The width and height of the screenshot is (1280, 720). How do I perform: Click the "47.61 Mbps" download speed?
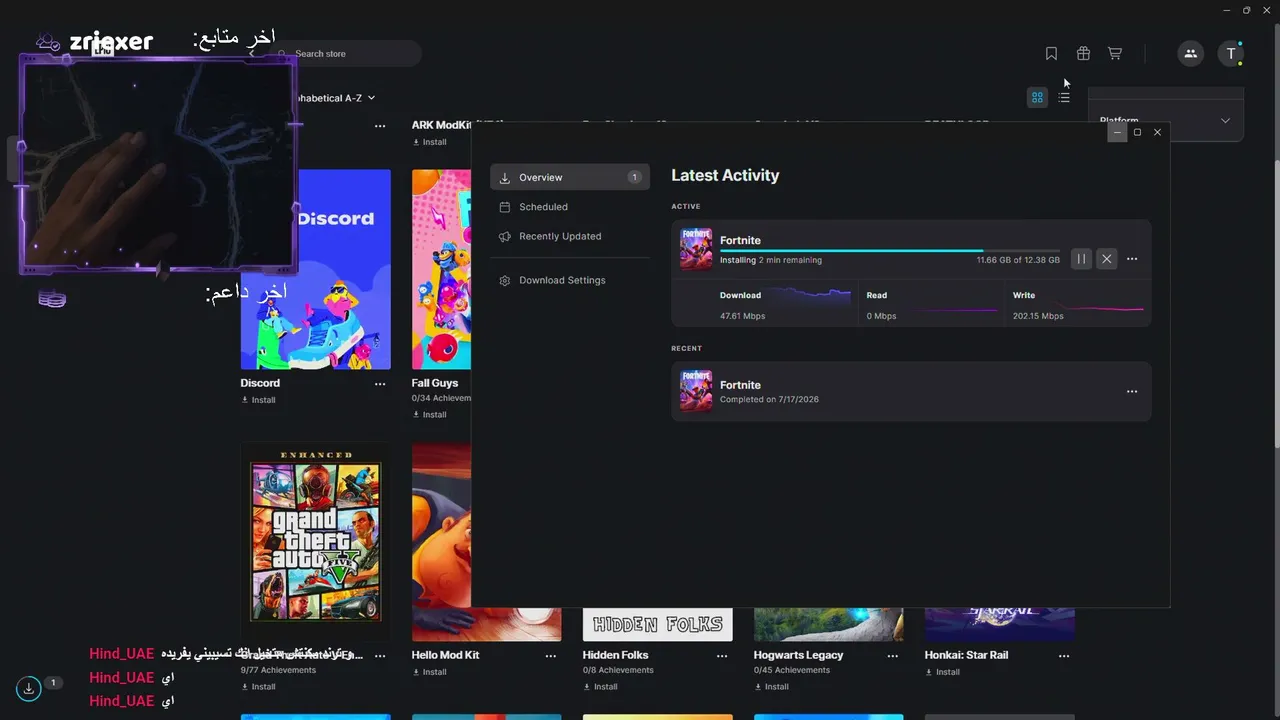(x=742, y=316)
